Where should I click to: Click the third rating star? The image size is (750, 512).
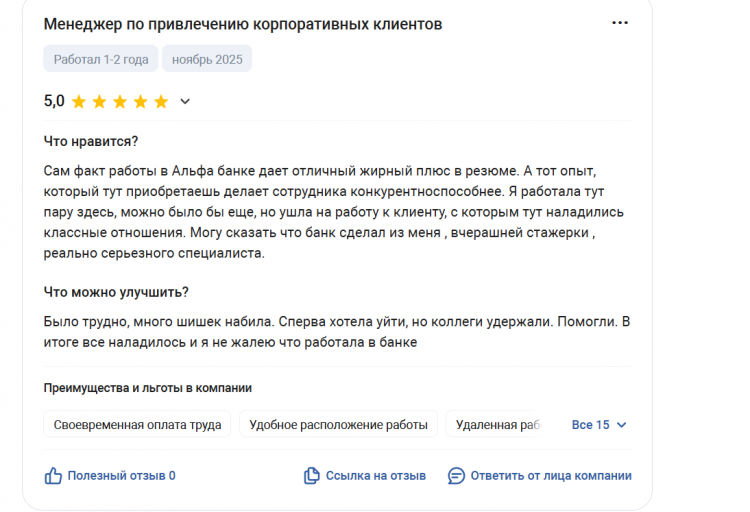click(x=119, y=101)
